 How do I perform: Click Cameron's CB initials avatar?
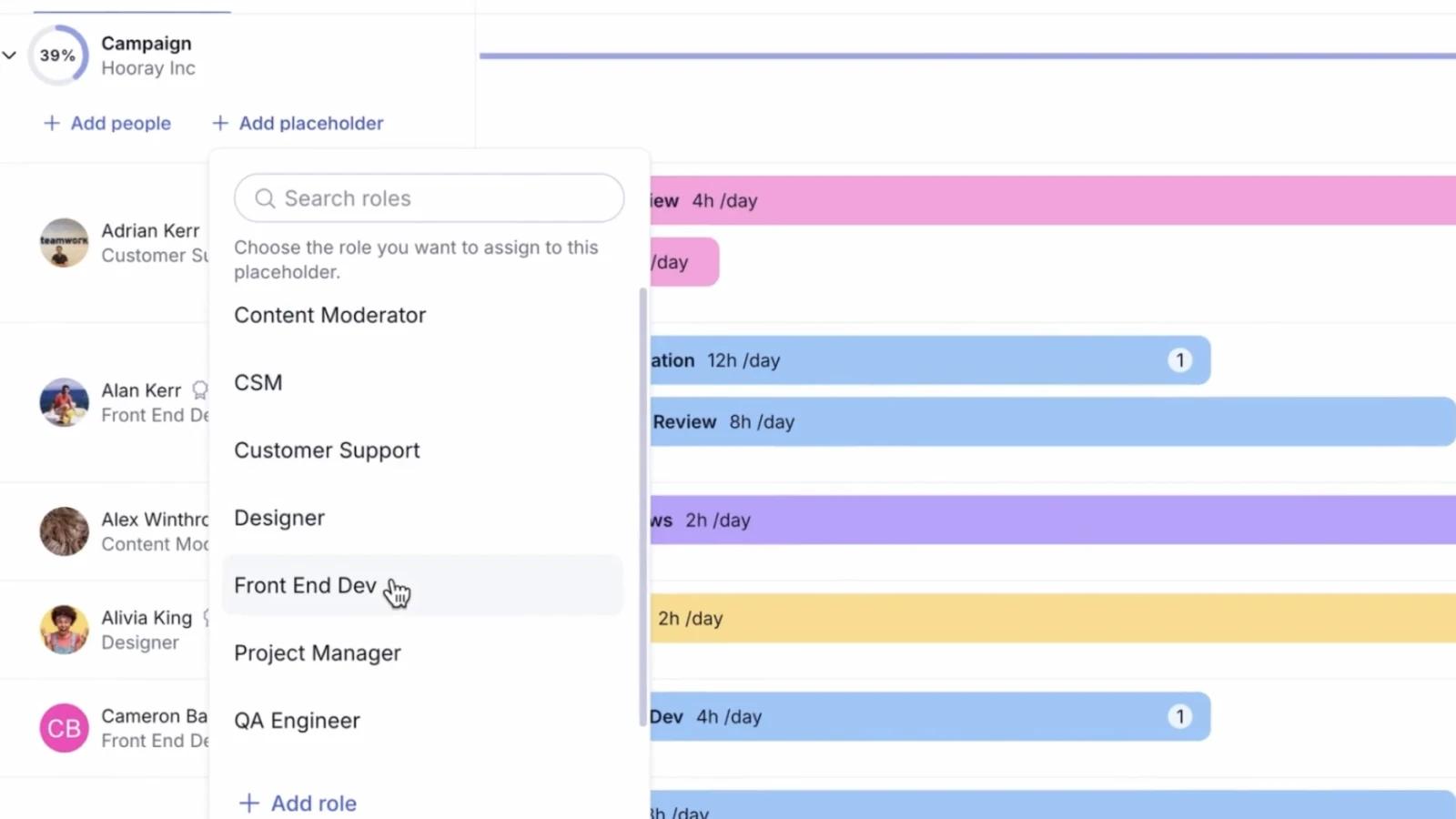pos(64,728)
